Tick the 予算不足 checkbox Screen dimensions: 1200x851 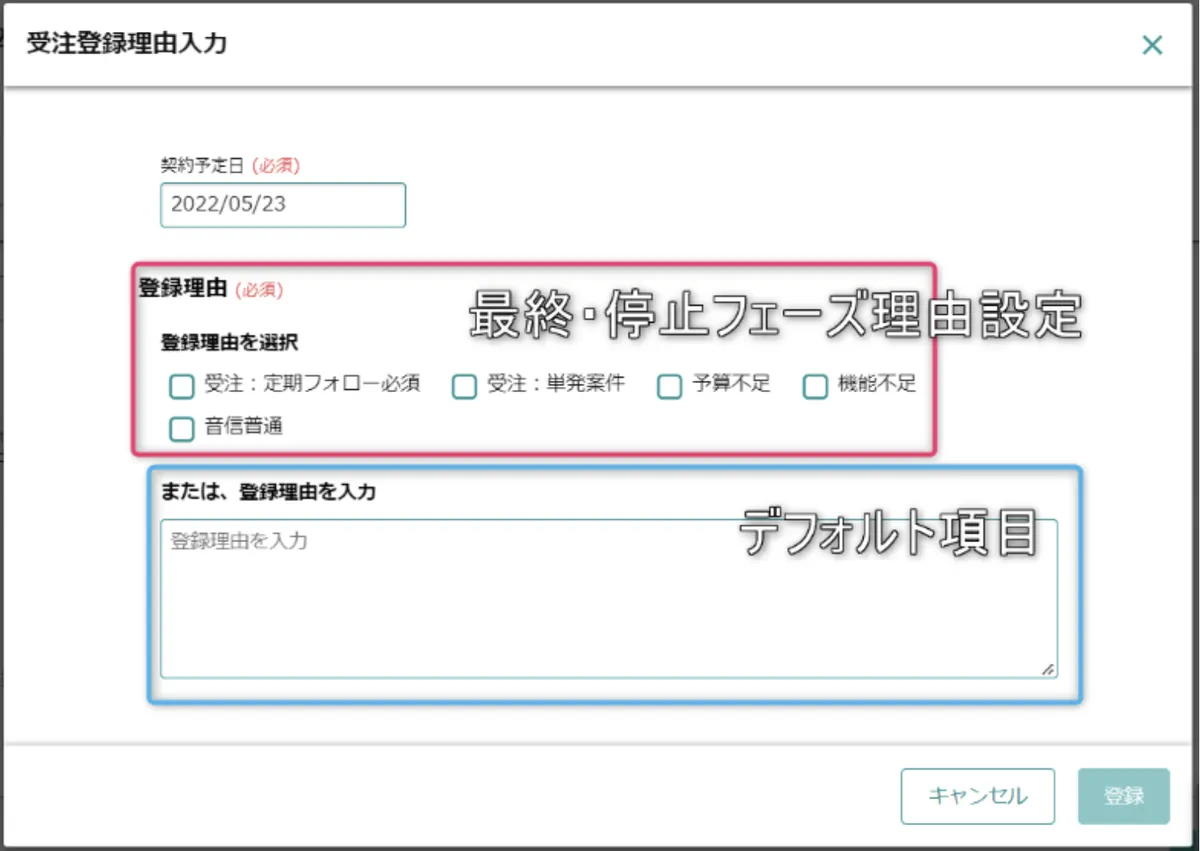coord(669,386)
